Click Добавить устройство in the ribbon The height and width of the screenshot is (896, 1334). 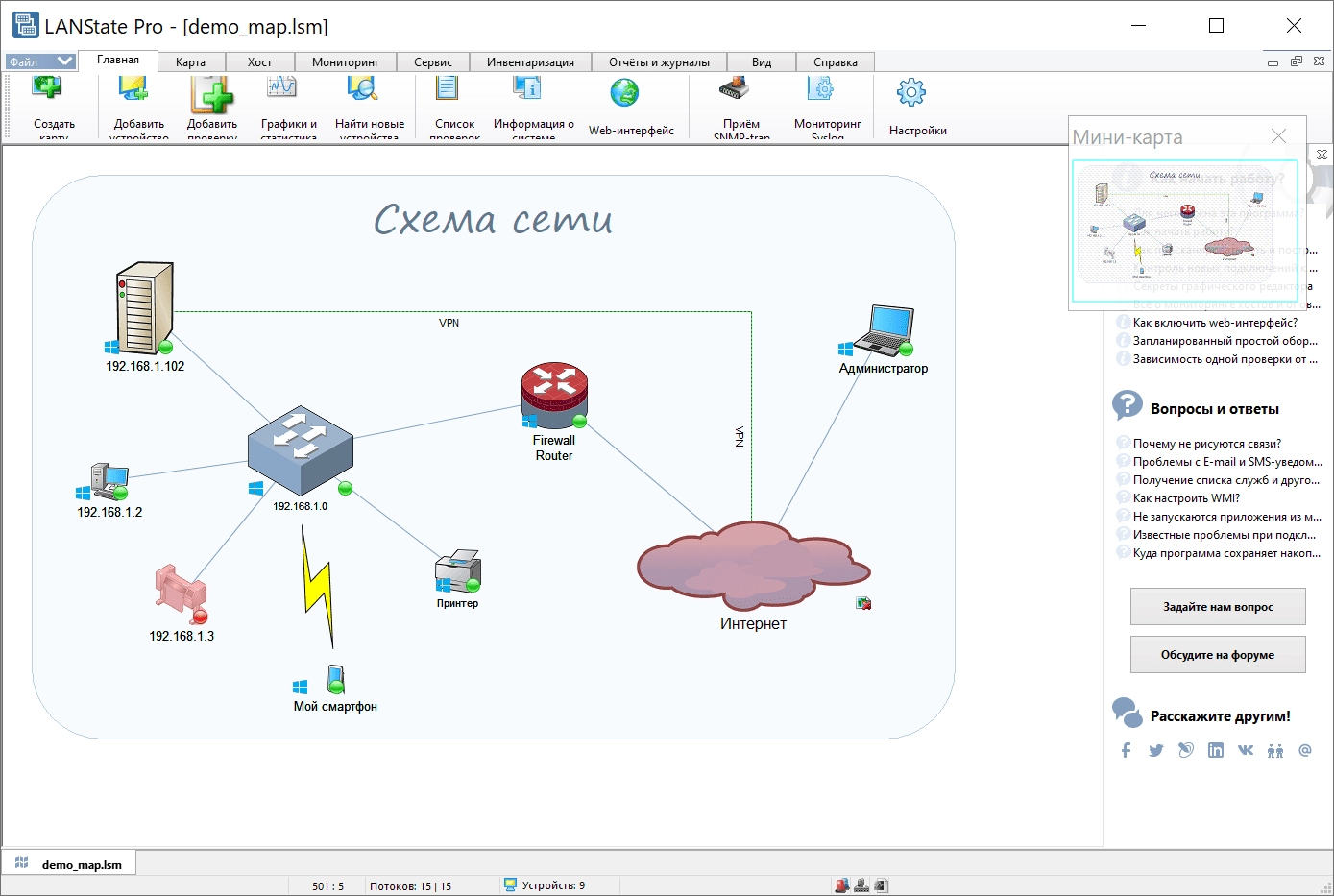133,88
